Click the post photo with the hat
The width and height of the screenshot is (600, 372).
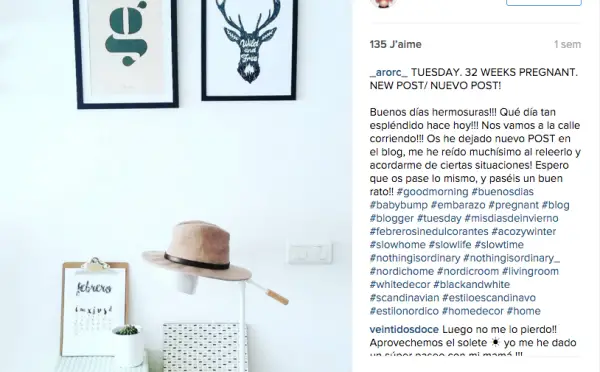click(176, 186)
